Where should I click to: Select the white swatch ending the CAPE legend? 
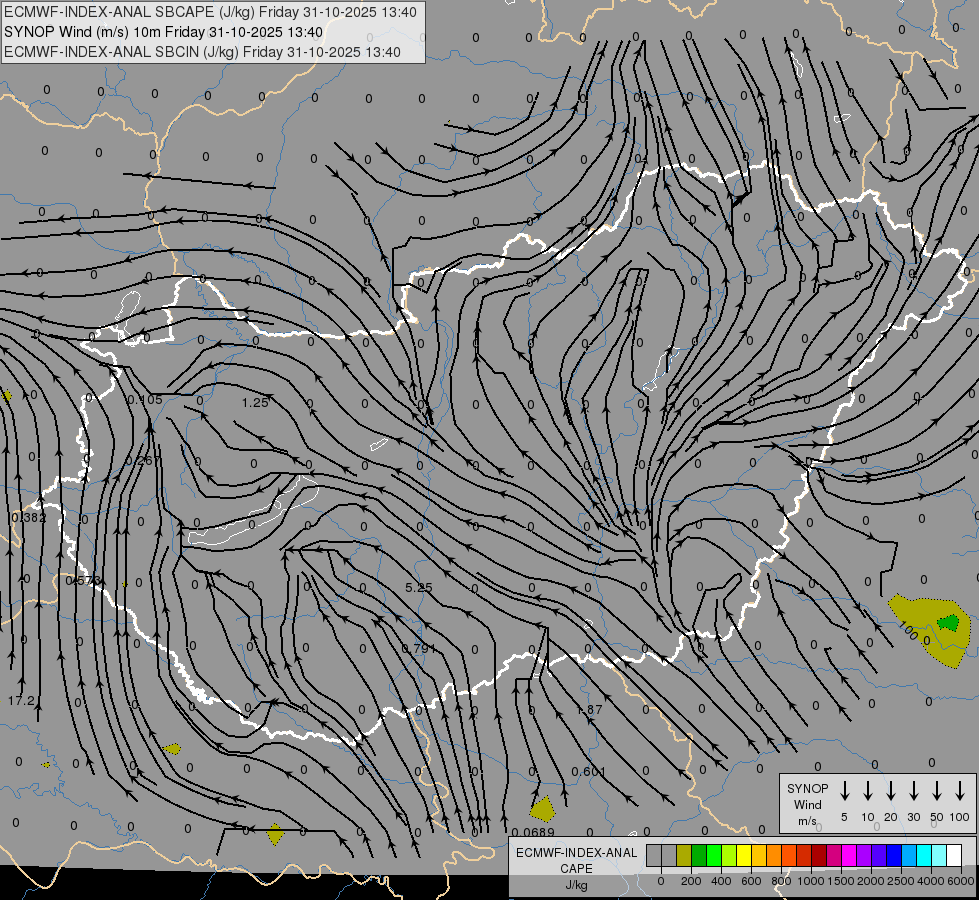(954, 855)
